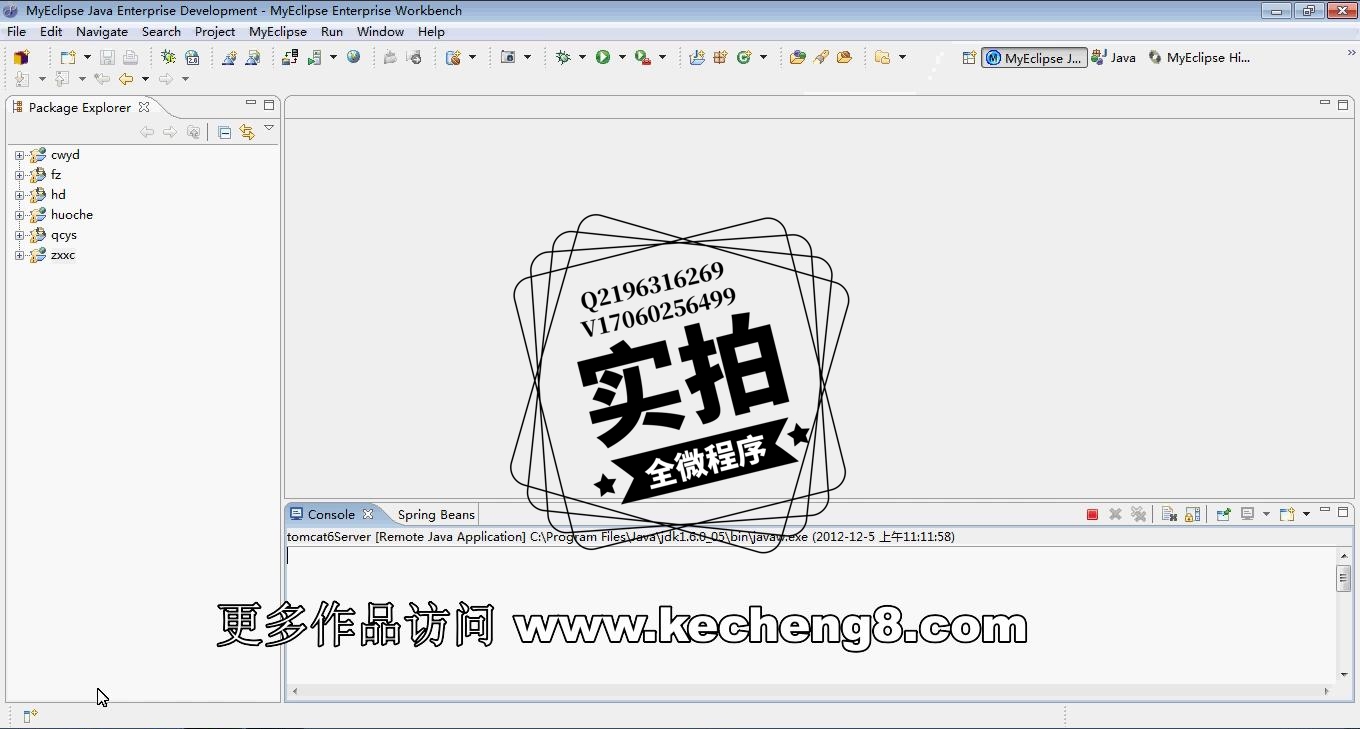Click the Search flashlight toolbar icon

click(821, 57)
